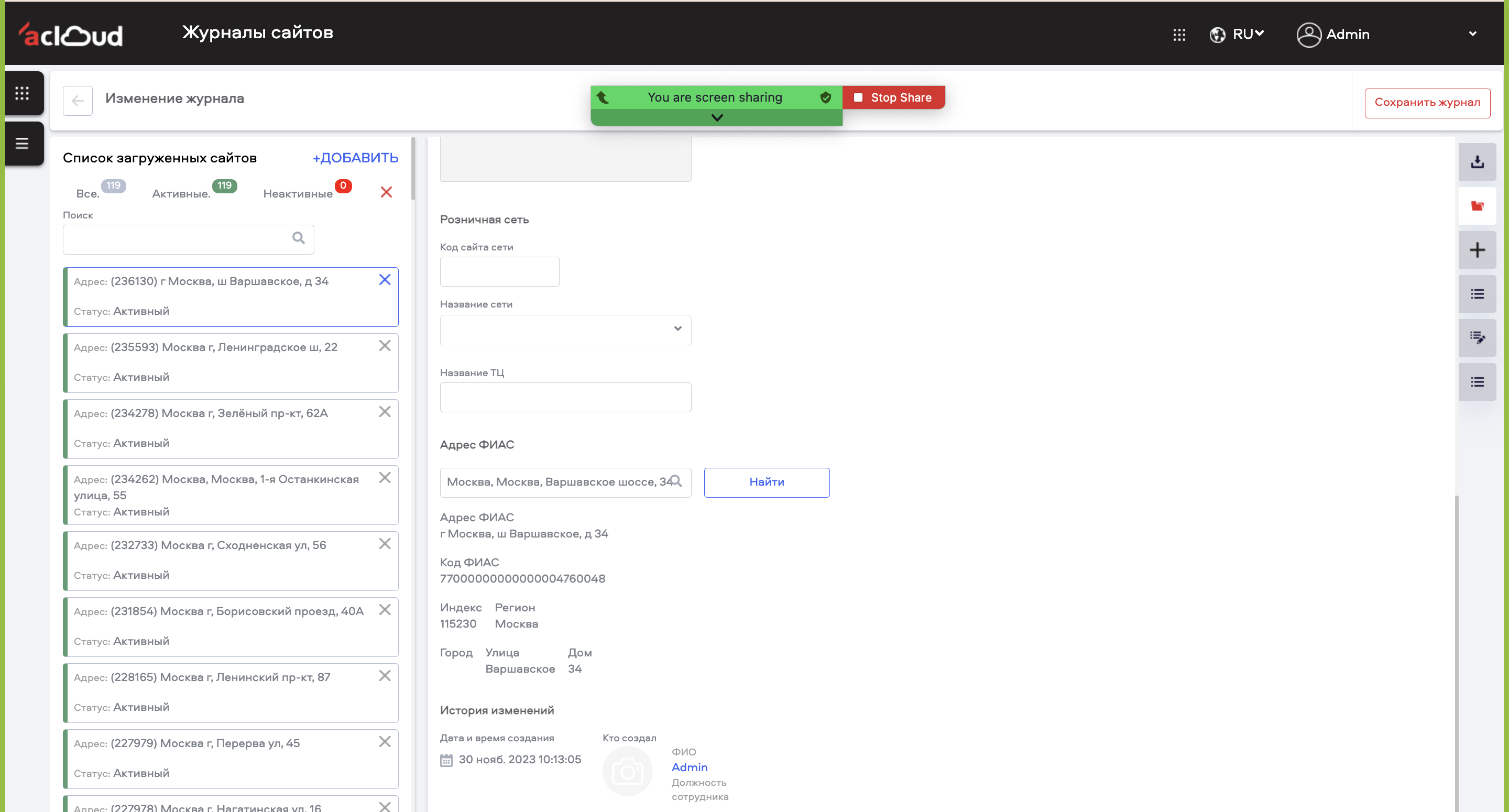Click the Найти button
Screen dimensions: 1509x812
coord(766,482)
